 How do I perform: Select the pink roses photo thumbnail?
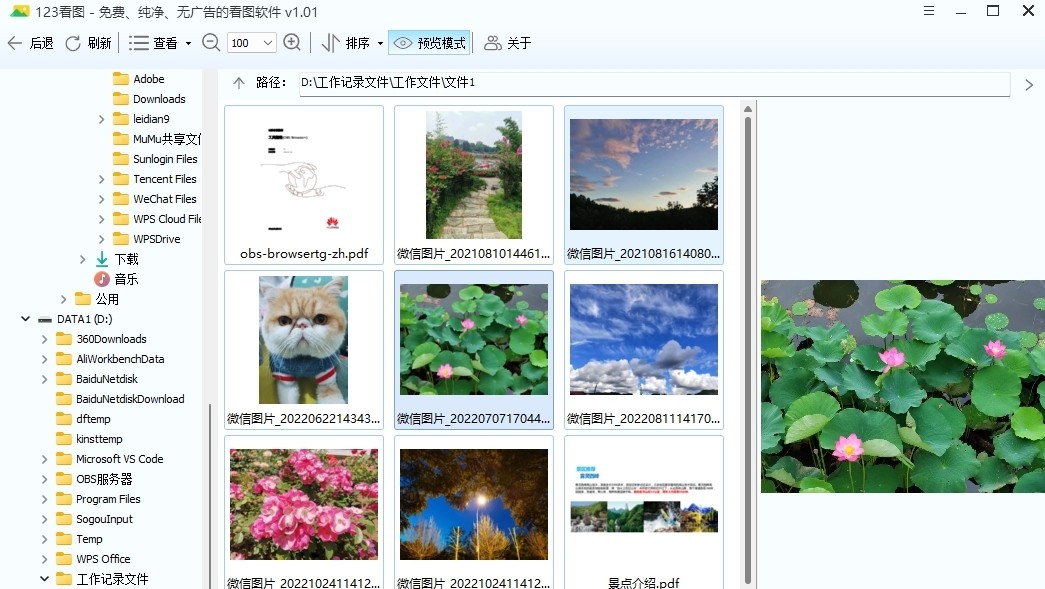304,512
